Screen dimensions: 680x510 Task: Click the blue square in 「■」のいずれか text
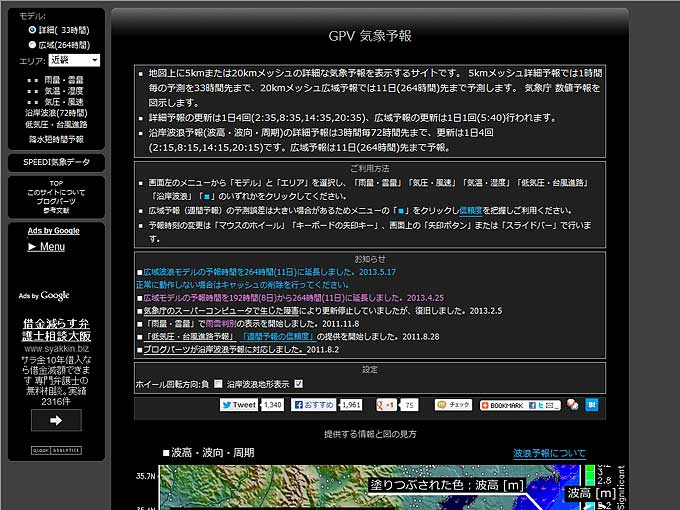(x=207, y=196)
